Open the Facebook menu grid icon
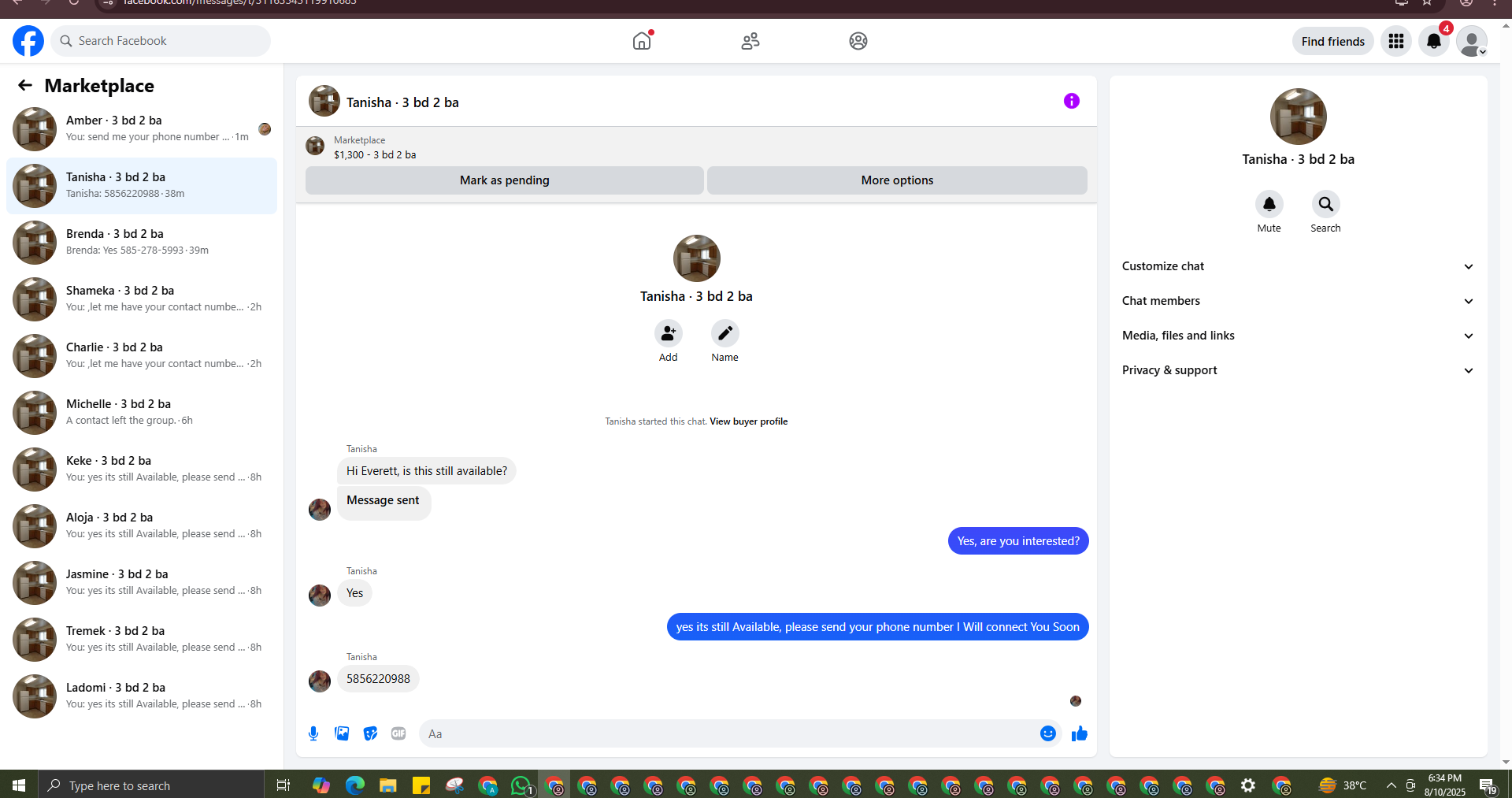Viewport: 1512px width, 798px height. (1396, 41)
